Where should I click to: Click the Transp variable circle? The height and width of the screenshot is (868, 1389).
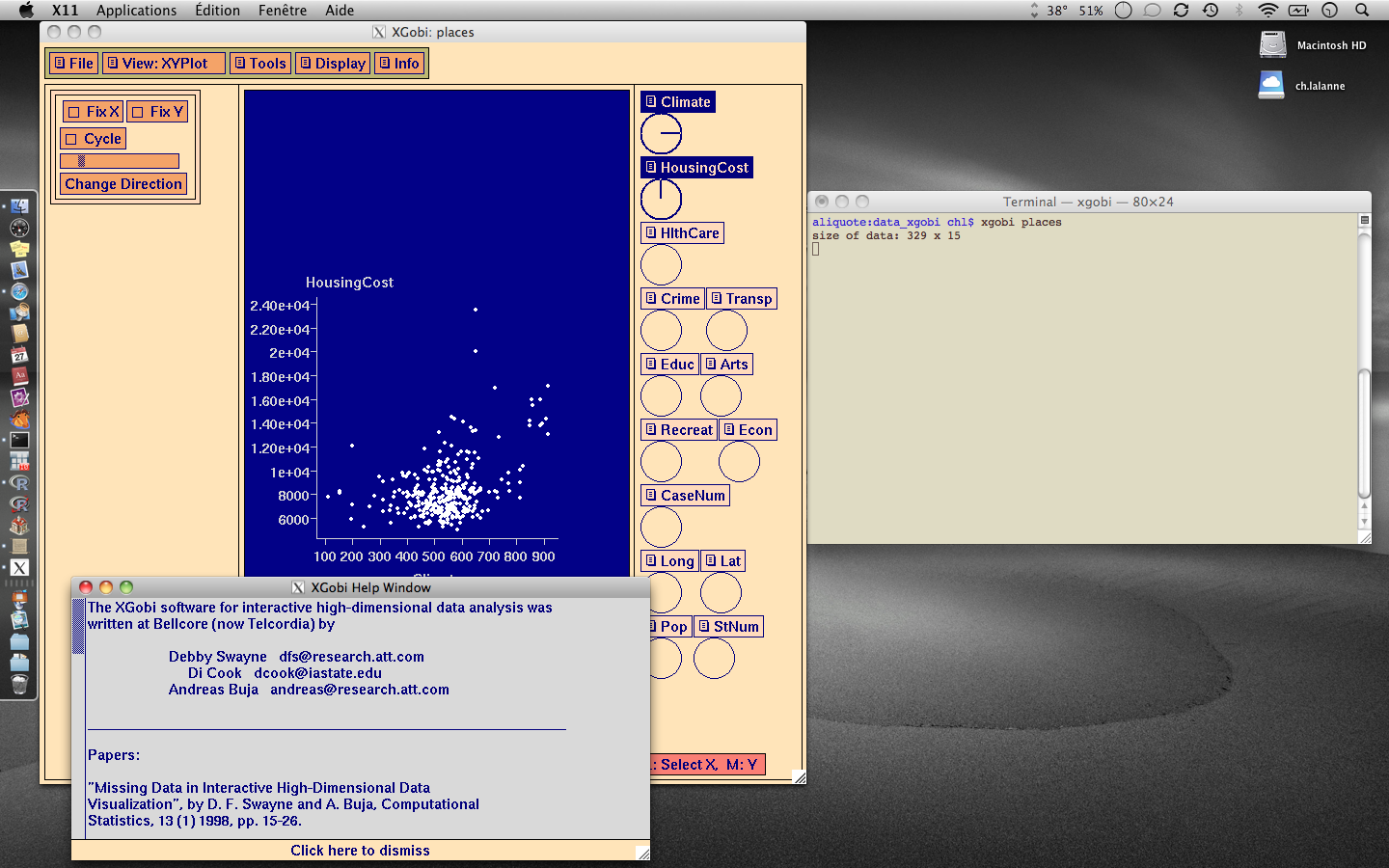coord(726,331)
